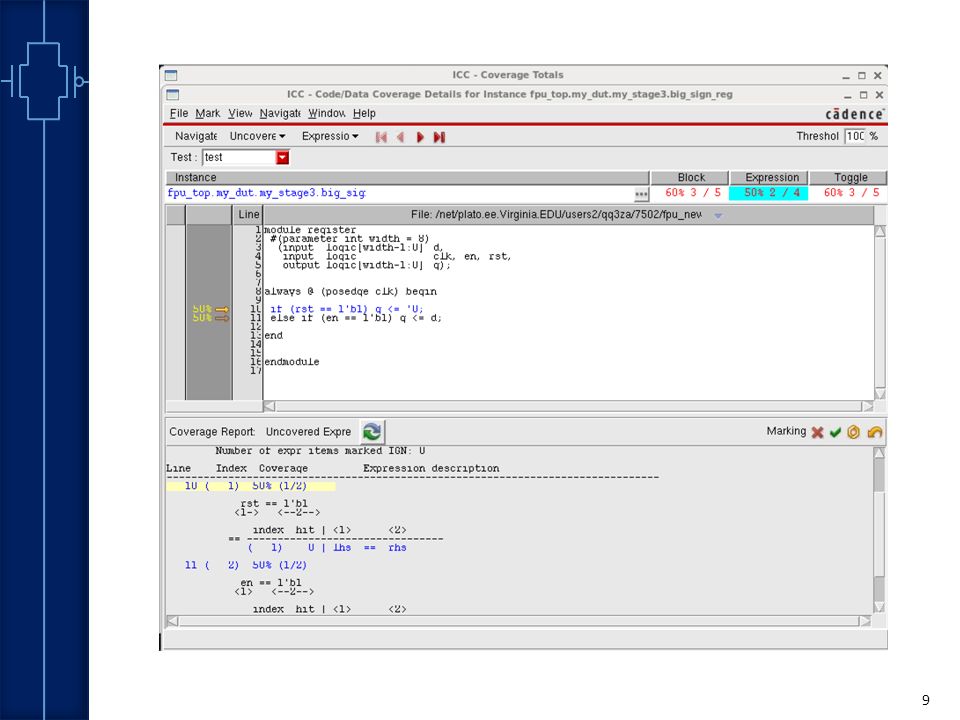Click Expression coverage value 50% 2 / 4

769,193
